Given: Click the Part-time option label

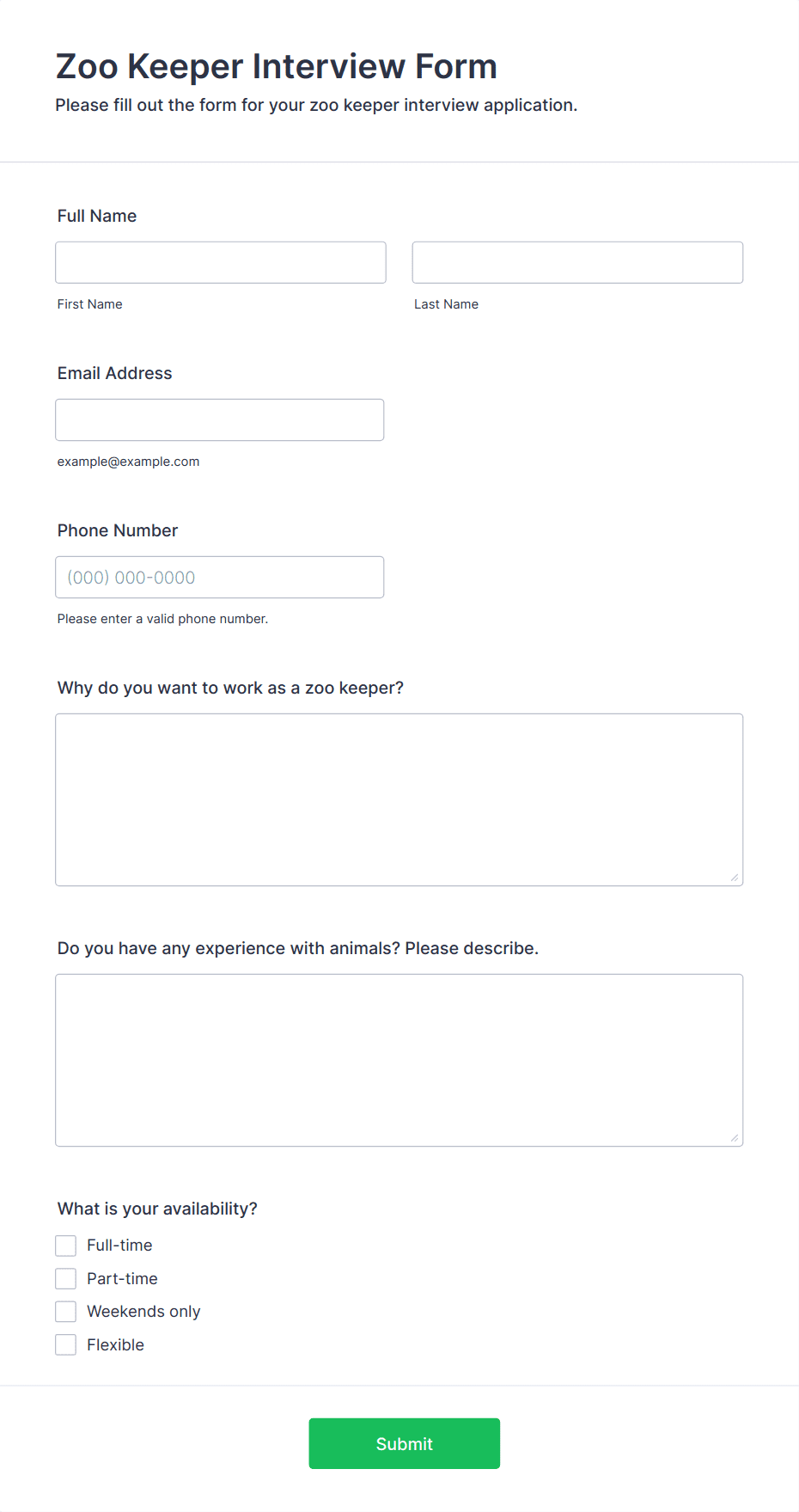Looking at the screenshot, I should pos(122,1279).
